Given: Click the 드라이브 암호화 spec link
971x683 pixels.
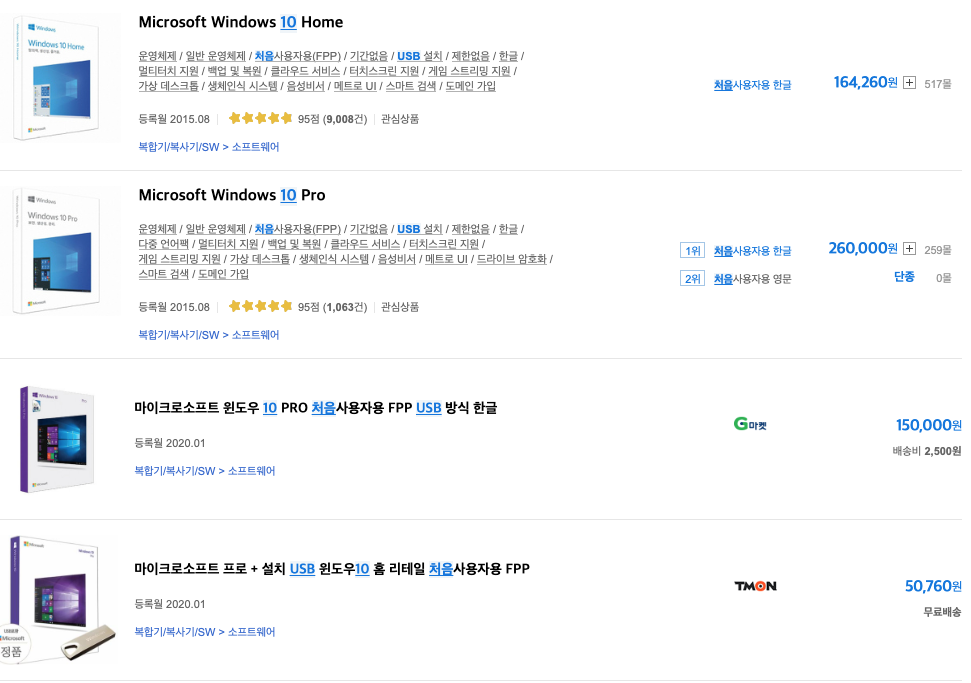Looking at the screenshot, I should (x=511, y=259).
